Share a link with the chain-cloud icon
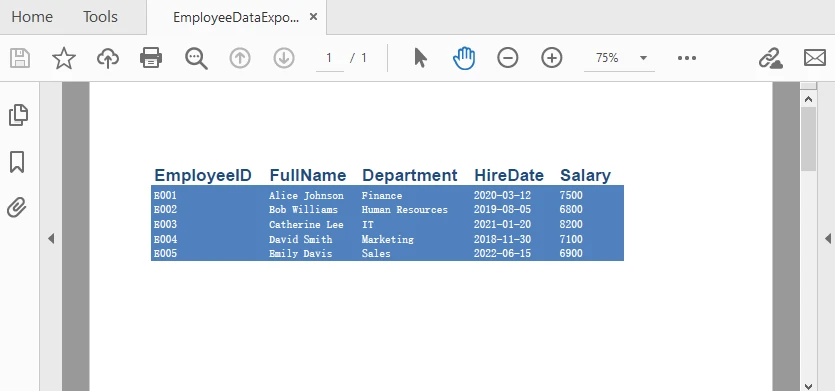Screen dimensions: 835x391 point(771,58)
